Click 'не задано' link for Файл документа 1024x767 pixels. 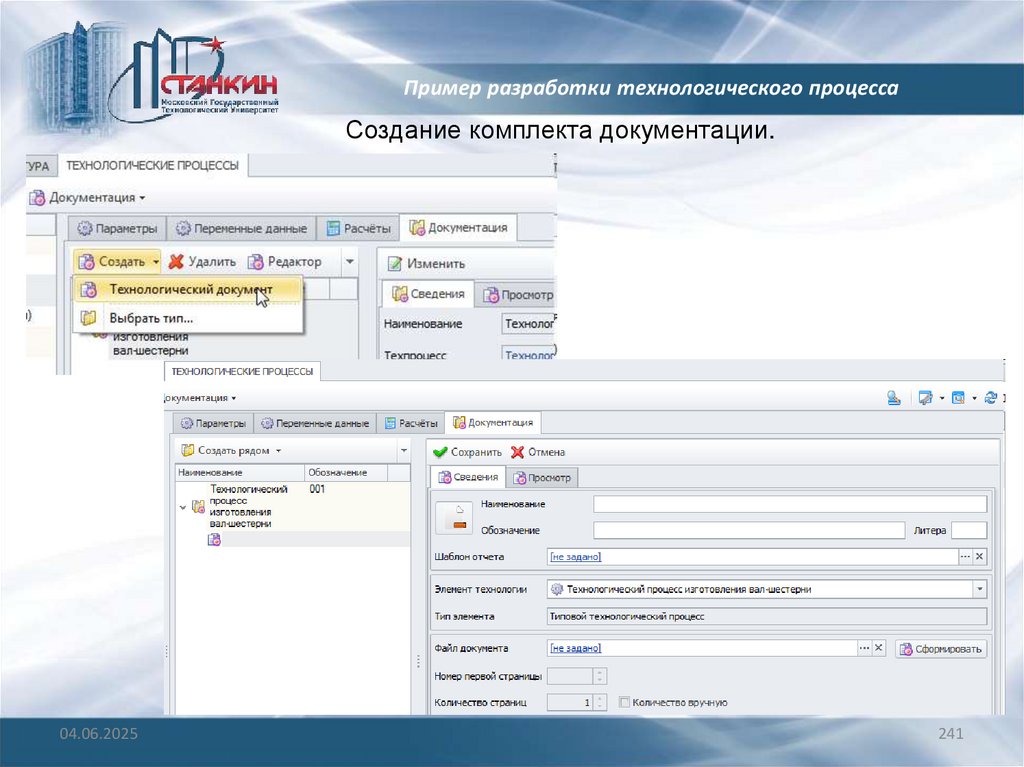point(575,648)
